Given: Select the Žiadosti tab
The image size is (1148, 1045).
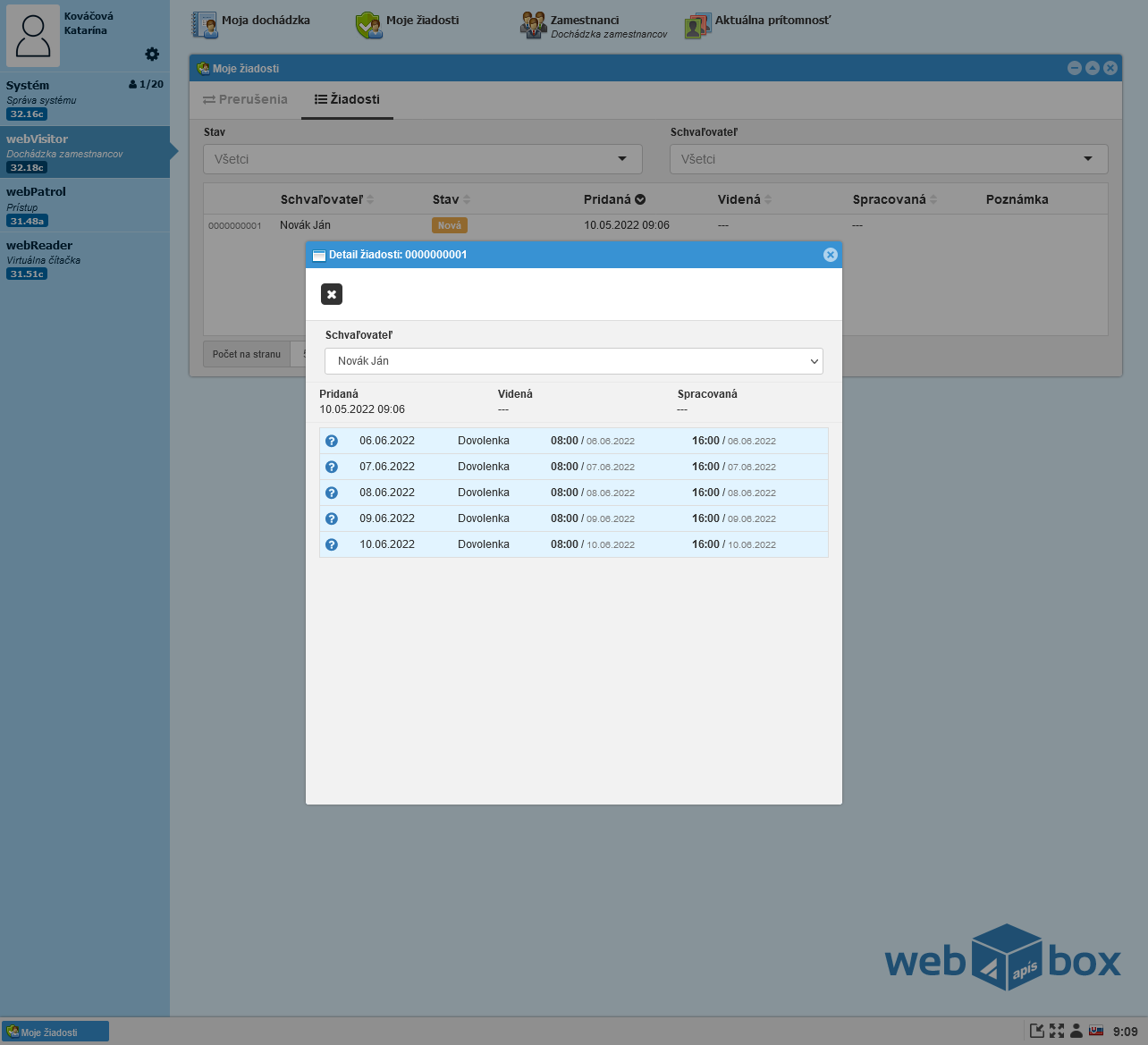Looking at the screenshot, I should click(x=347, y=99).
